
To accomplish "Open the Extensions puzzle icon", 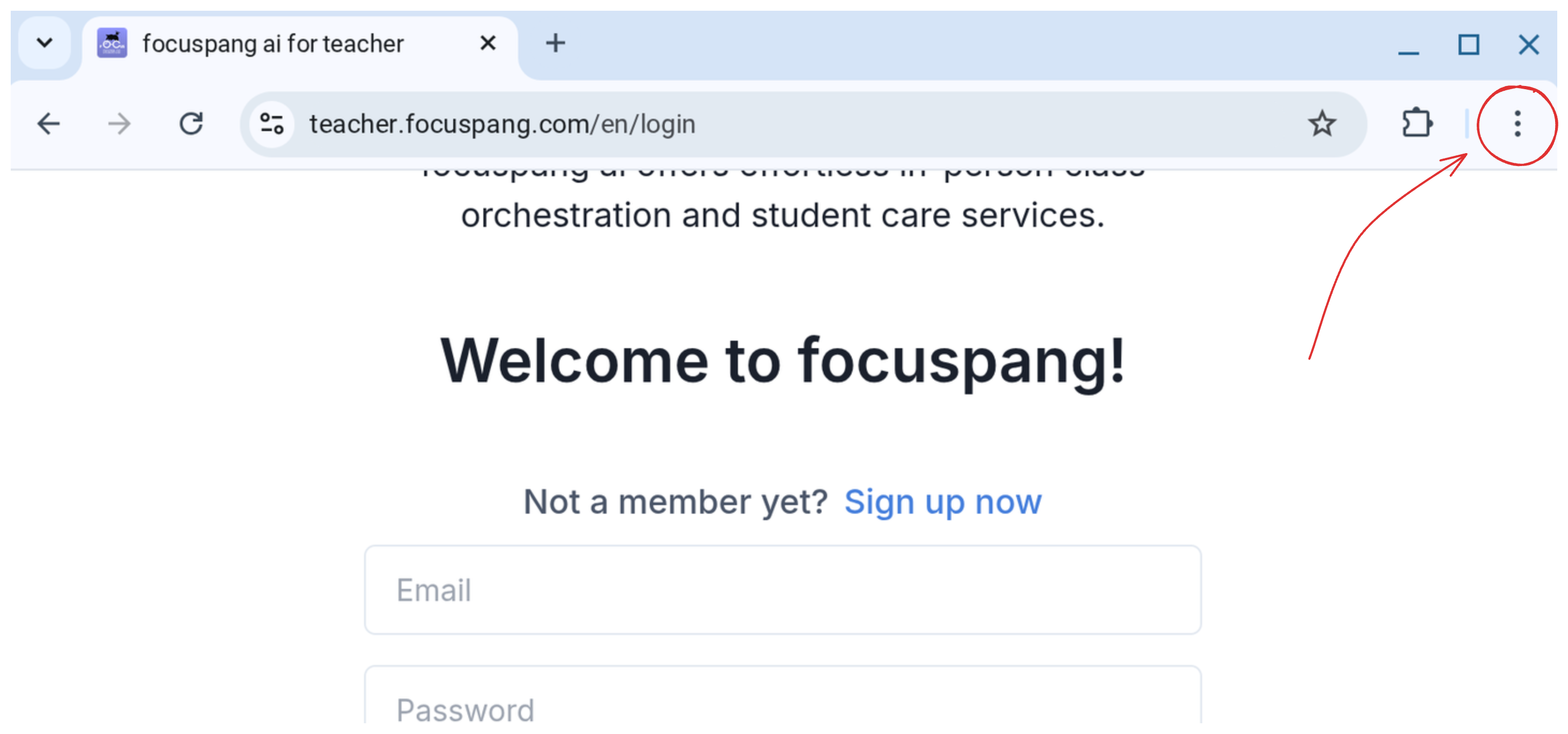I will point(1417,124).
